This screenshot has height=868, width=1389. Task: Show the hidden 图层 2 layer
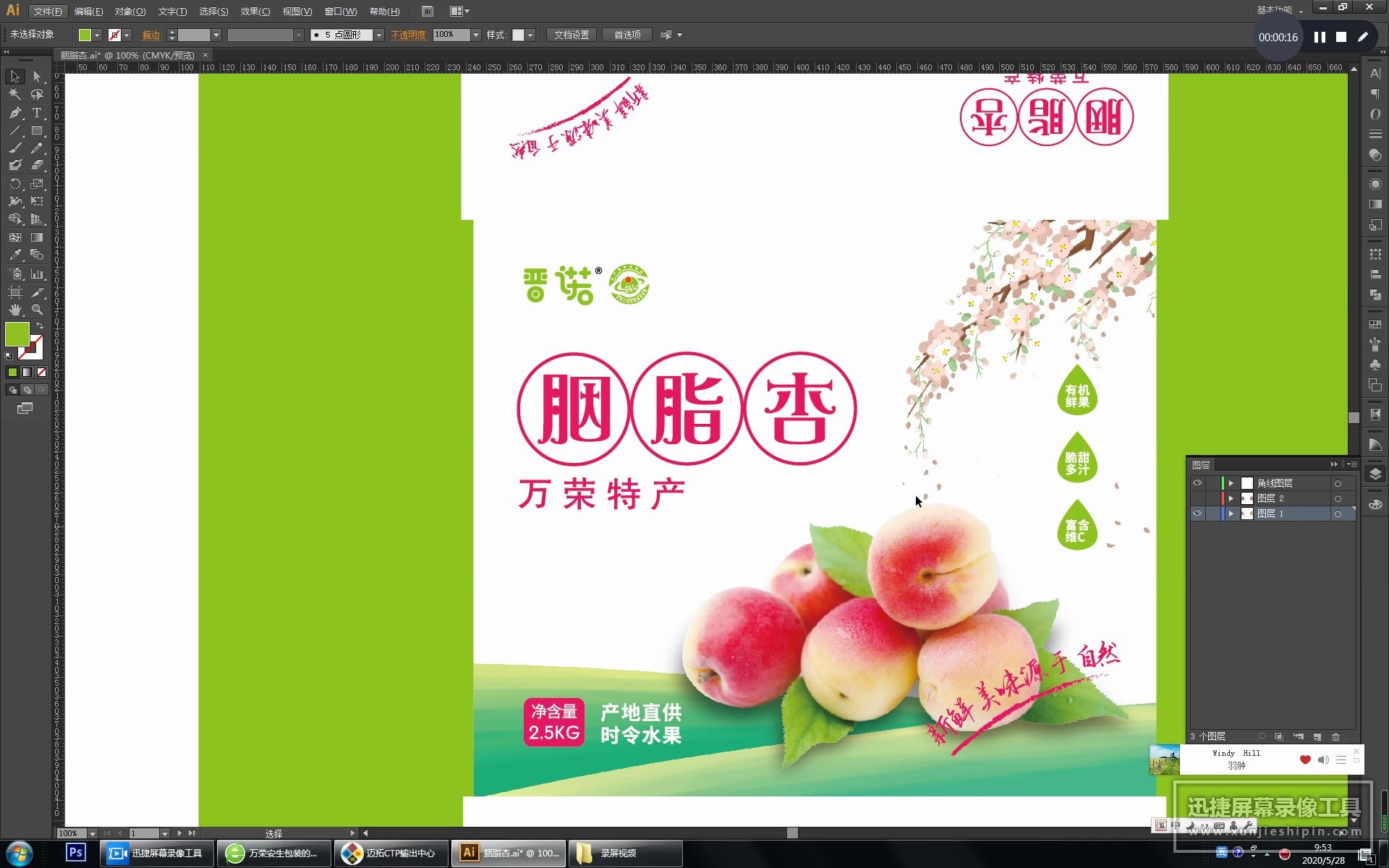point(1197,498)
